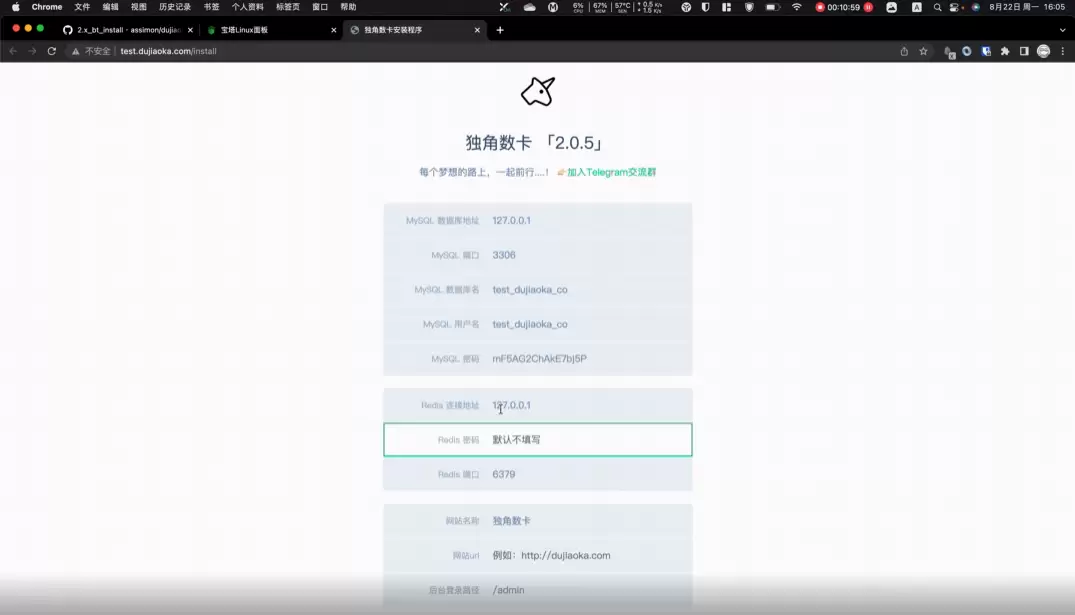Bookmark this page with the star
The height and width of the screenshot is (615, 1075).
pyautogui.click(x=923, y=51)
